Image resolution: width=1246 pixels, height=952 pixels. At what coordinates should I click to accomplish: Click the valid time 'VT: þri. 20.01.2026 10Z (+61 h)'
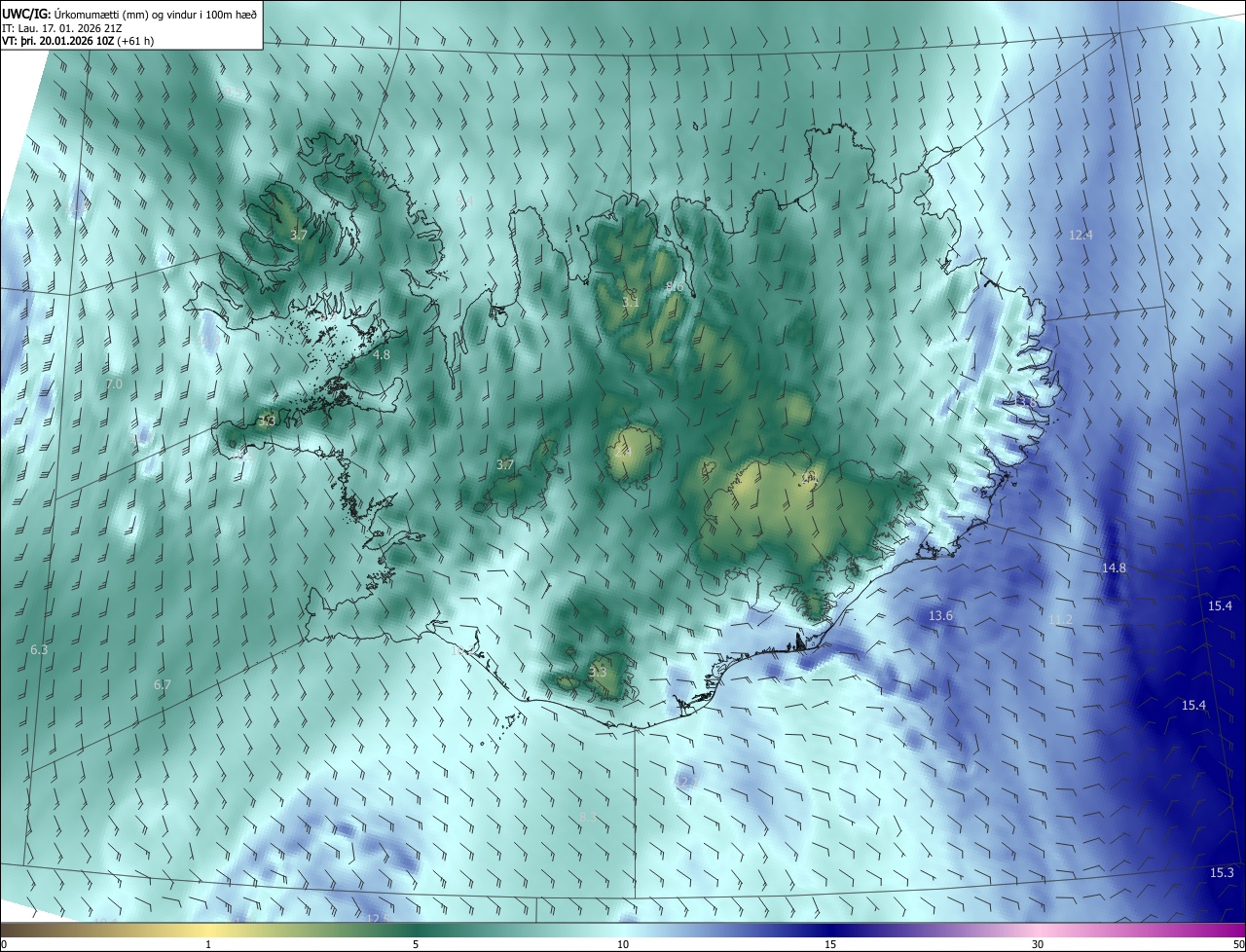(x=78, y=41)
